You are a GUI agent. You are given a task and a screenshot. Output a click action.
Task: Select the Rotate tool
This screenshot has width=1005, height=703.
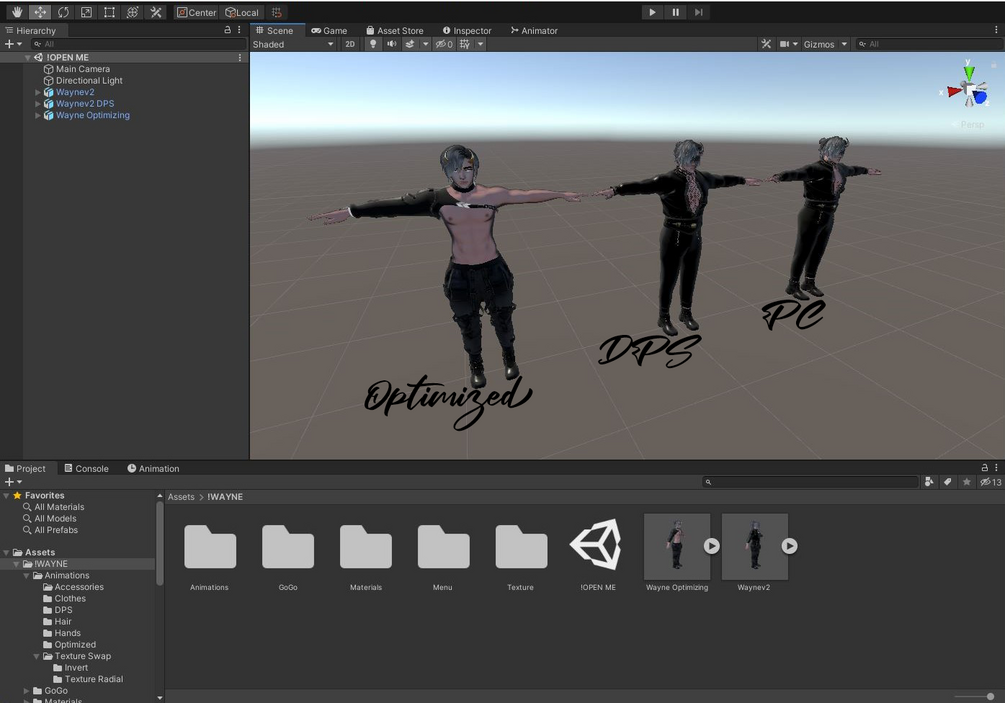[63, 12]
